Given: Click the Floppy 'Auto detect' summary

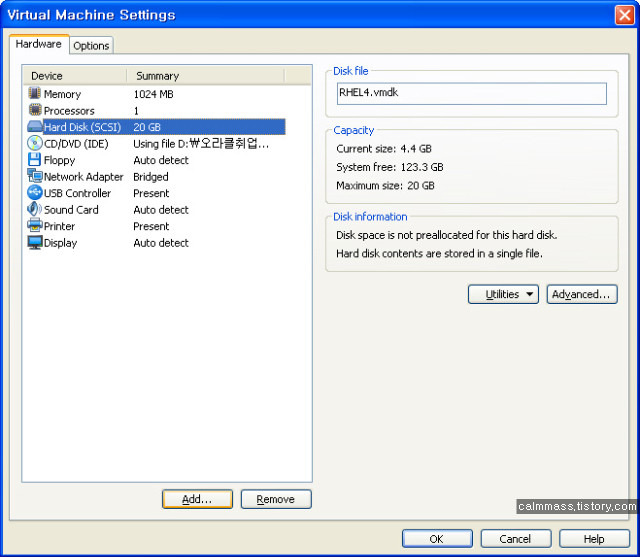Looking at the screenshot, I should (161, 160).
